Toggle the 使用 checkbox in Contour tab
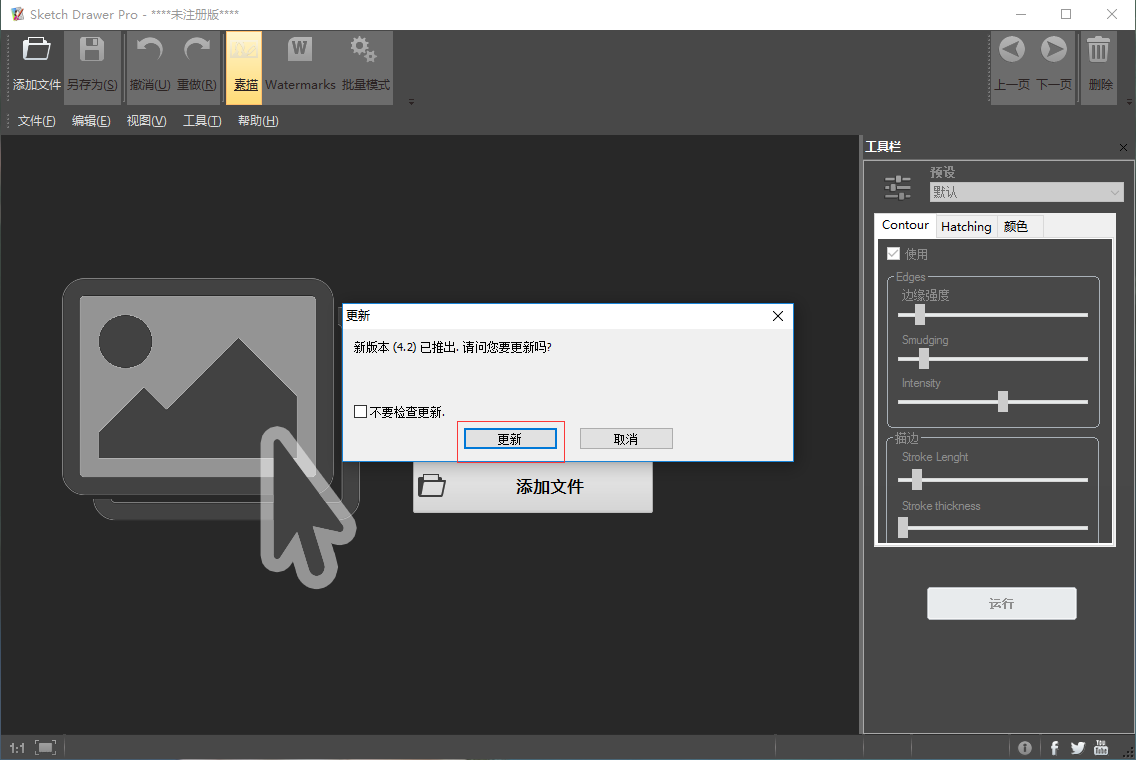This screenshot has height=760, width=1136. [894, 254]
